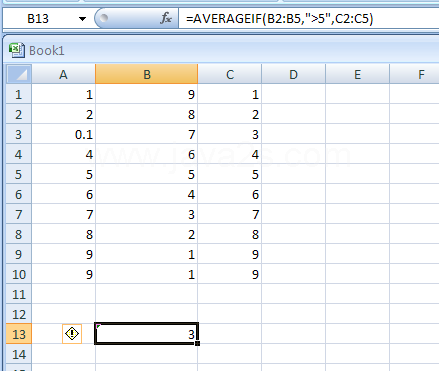Click cell C1 containing 1
The image size is (439, 371).
click(230, 94)
